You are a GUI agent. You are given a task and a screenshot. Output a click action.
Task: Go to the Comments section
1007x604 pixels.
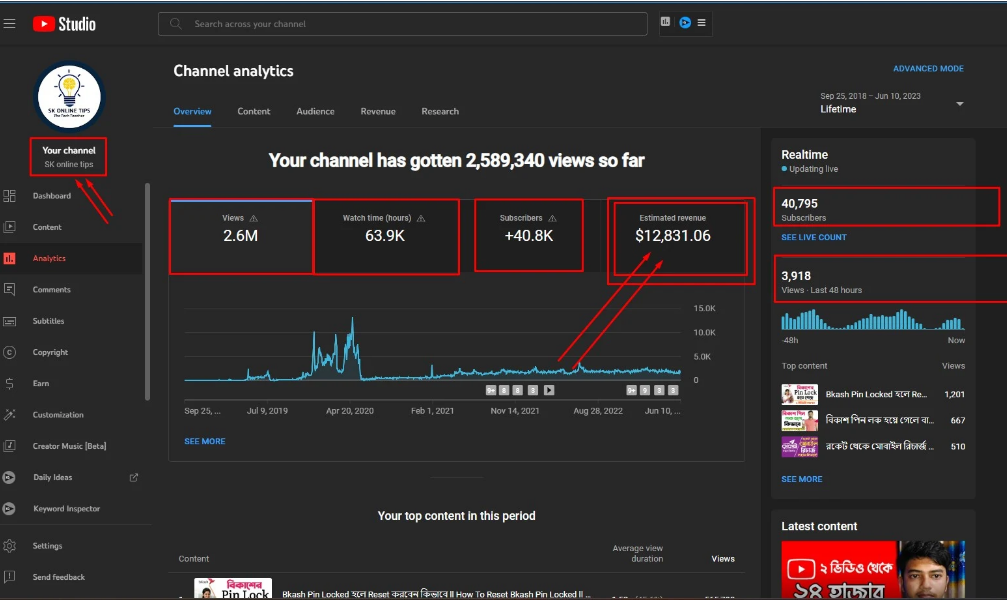point(51,290)
